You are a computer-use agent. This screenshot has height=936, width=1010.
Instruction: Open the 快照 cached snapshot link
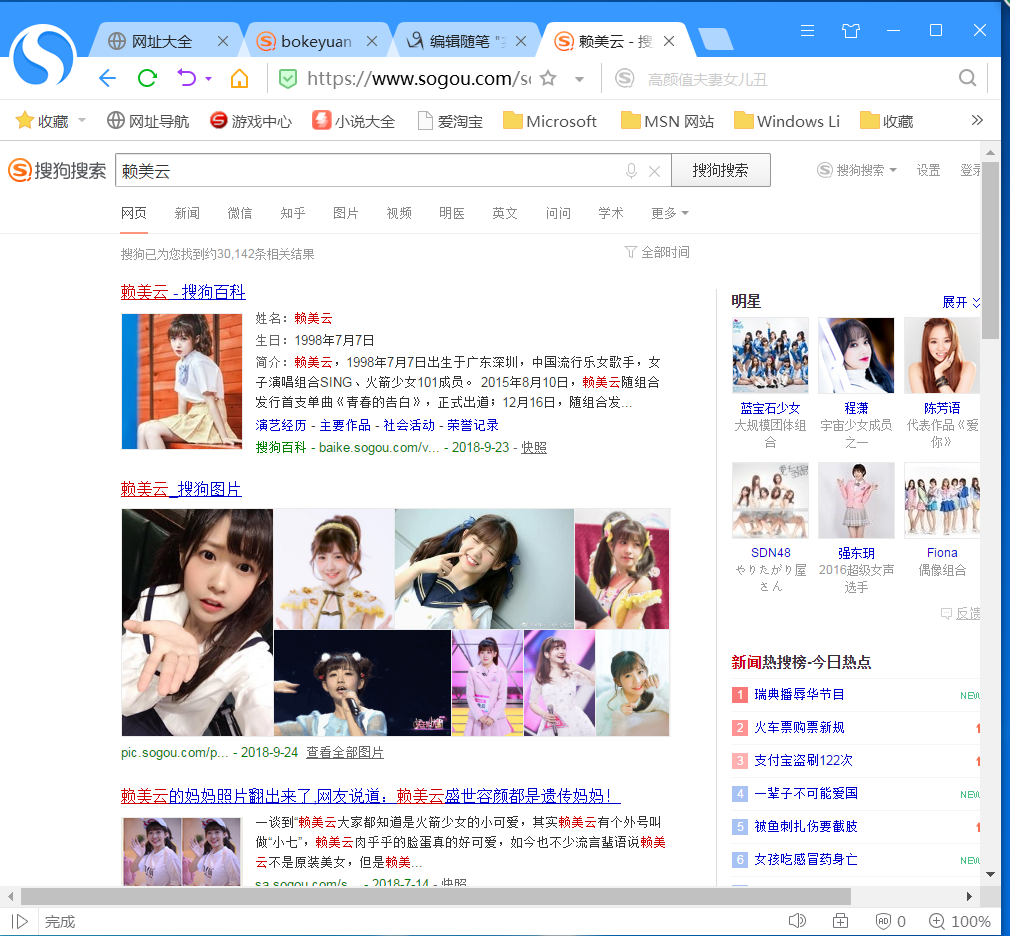[x=533, y=447]
